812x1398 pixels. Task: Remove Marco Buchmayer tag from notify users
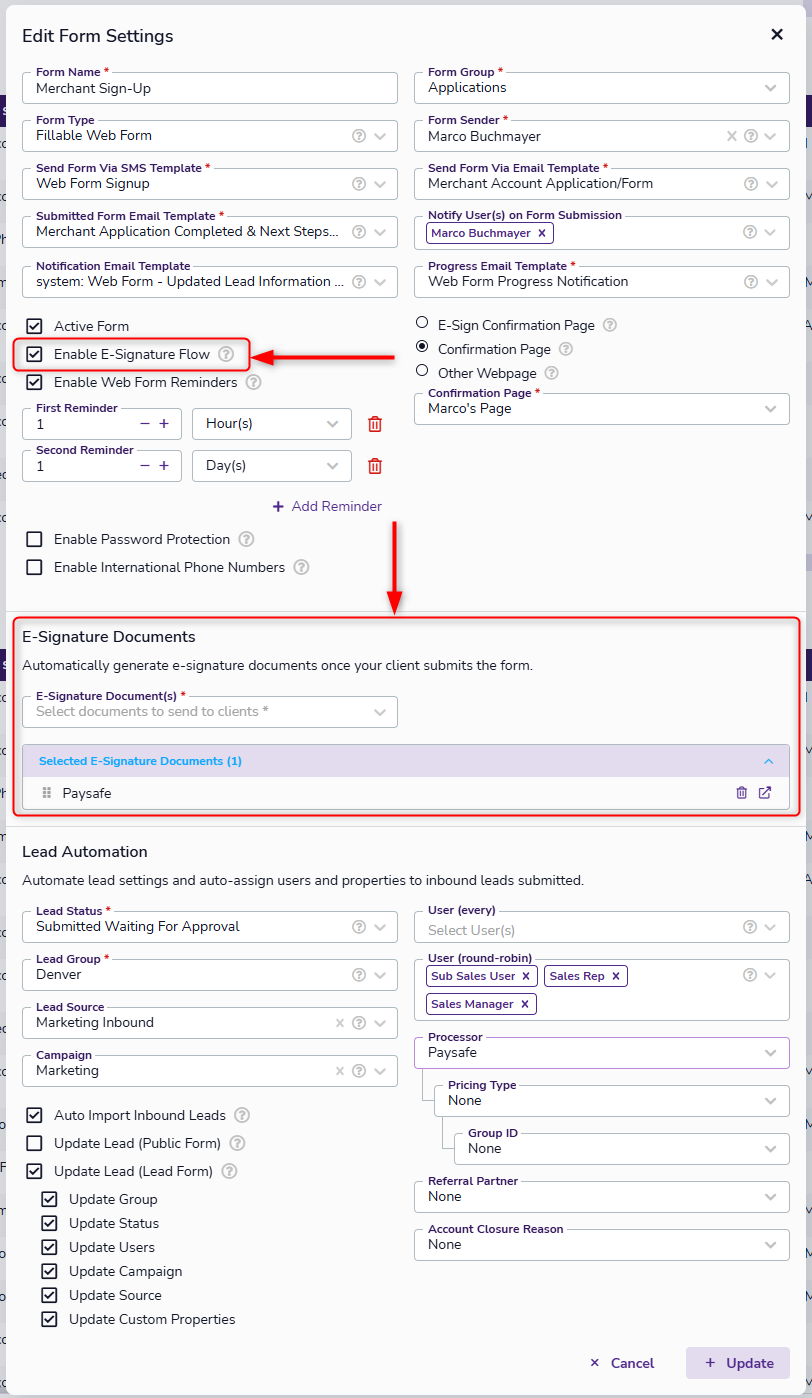[x=542, y=233]
